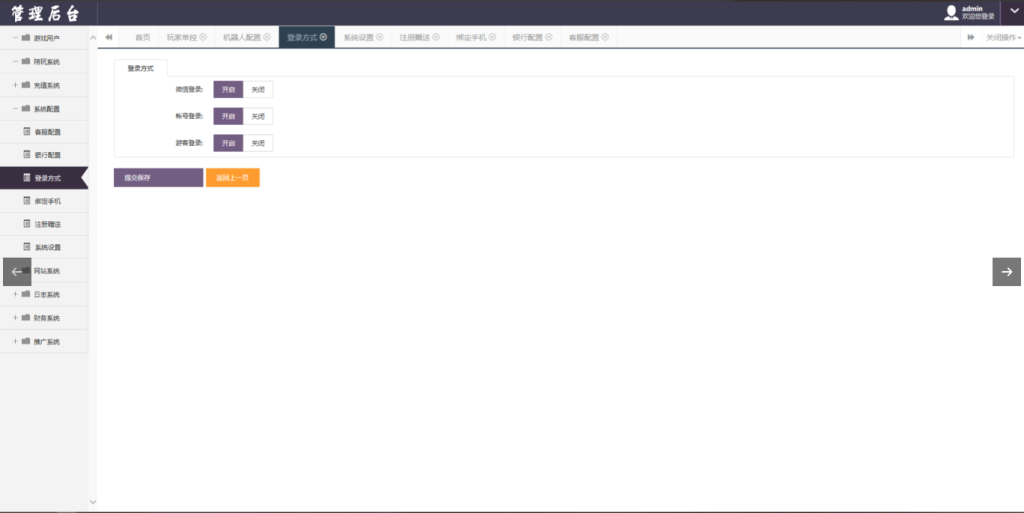Viewport: 1024px width, 513px height.
Task: Open 绑定手机 in the sidebar menu
Action: click(47, 201)
